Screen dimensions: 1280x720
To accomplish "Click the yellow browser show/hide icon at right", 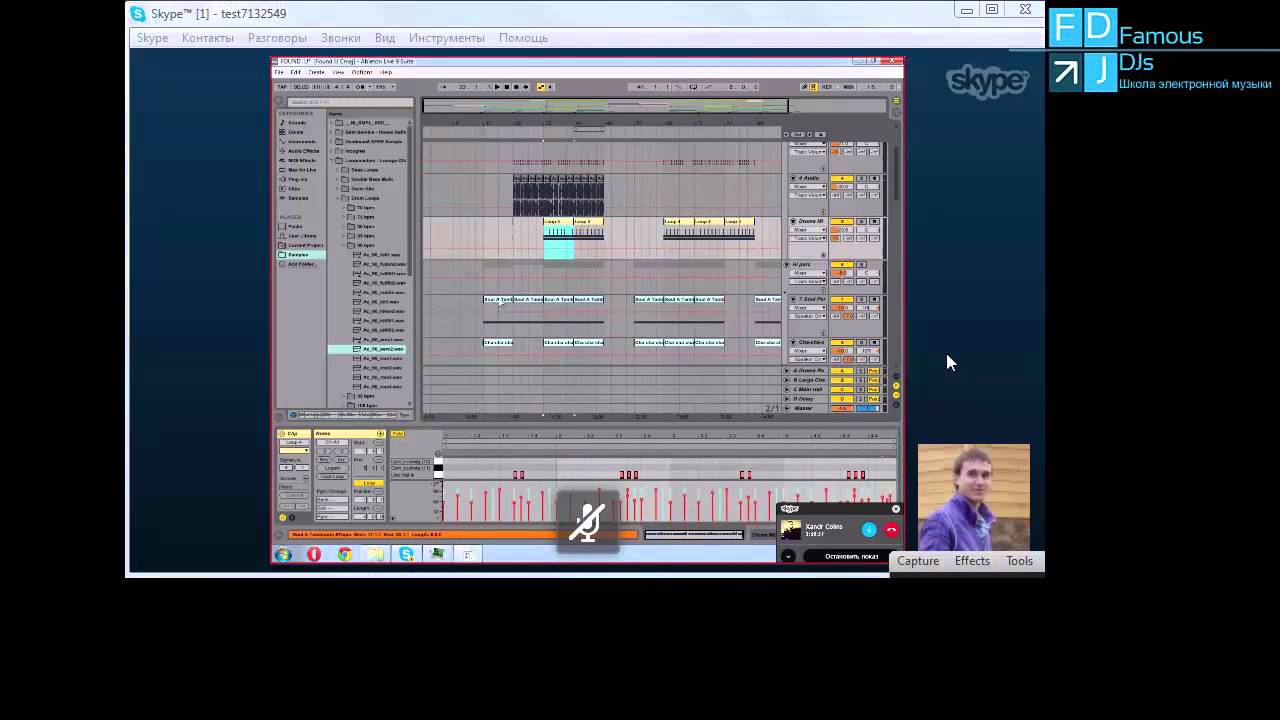I will click(896, 101).
